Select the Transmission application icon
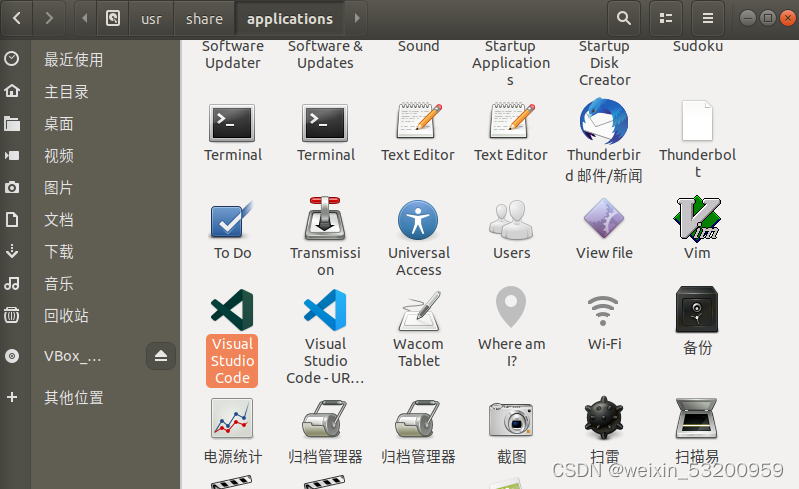Viewport: 799px width, 489px height. pos(325,219)
